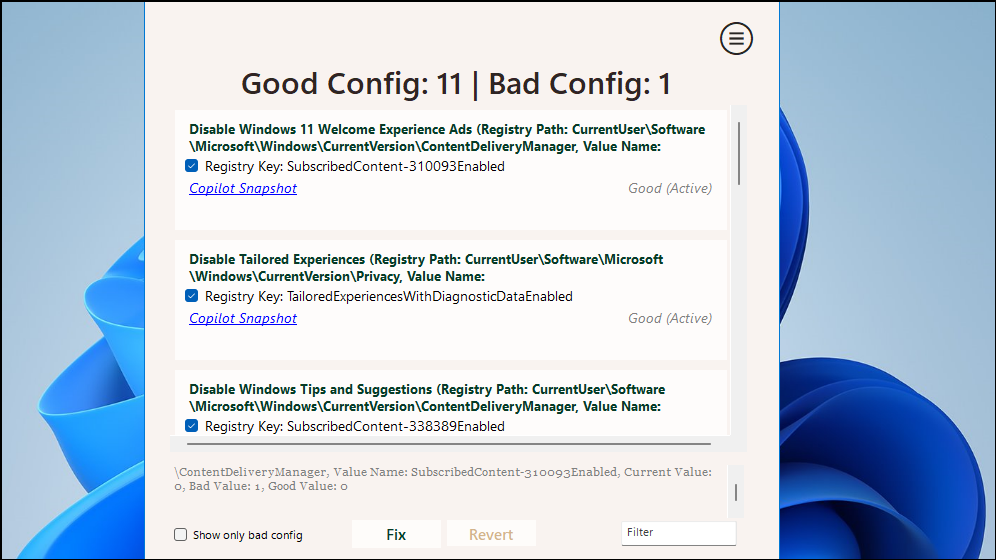
Task: Click the Fix button
Action: point(396,534)
